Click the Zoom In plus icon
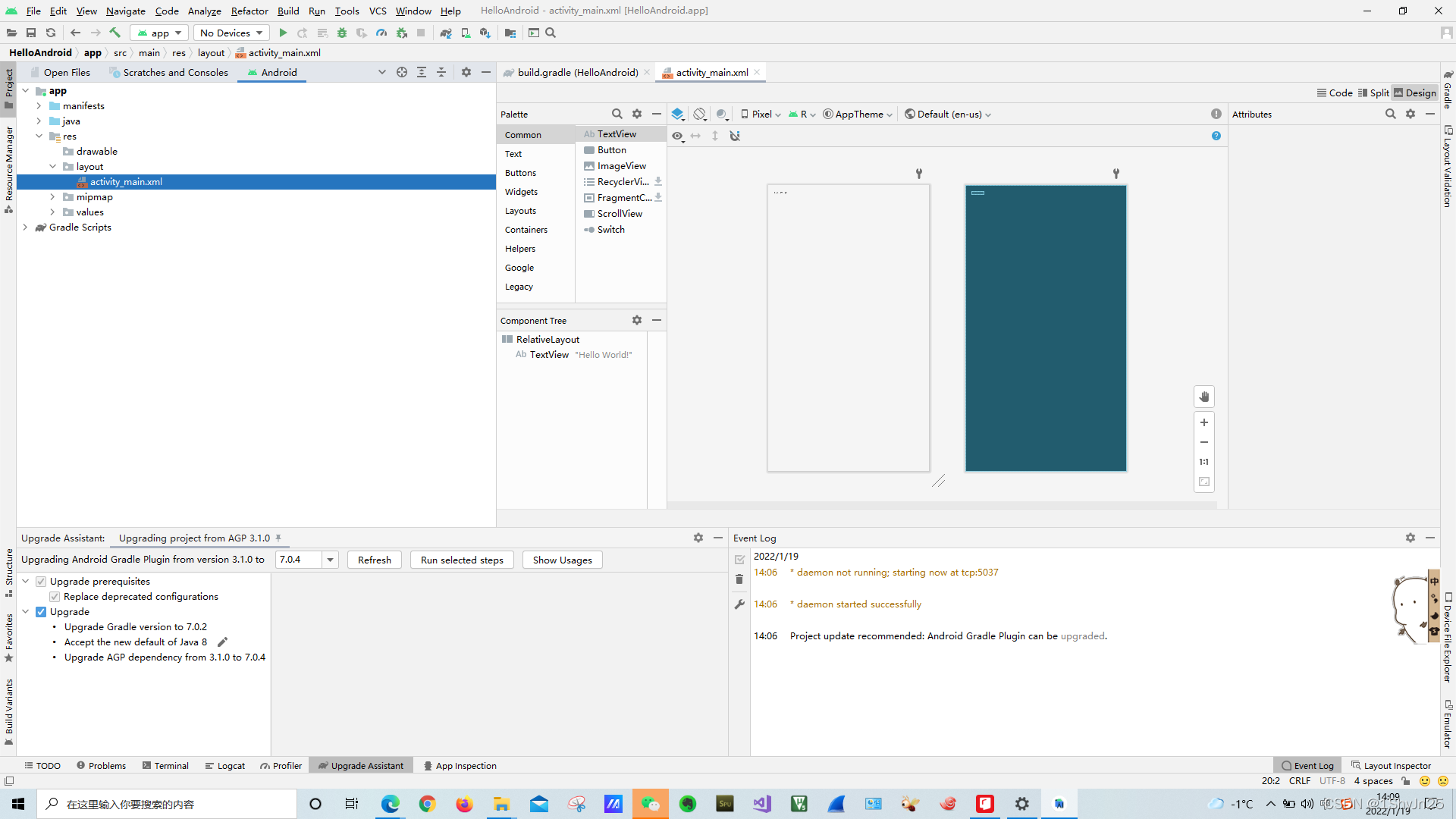The width and height of the screenshot is (1456, 819). pyautogui.click(x=1203, y=422)
